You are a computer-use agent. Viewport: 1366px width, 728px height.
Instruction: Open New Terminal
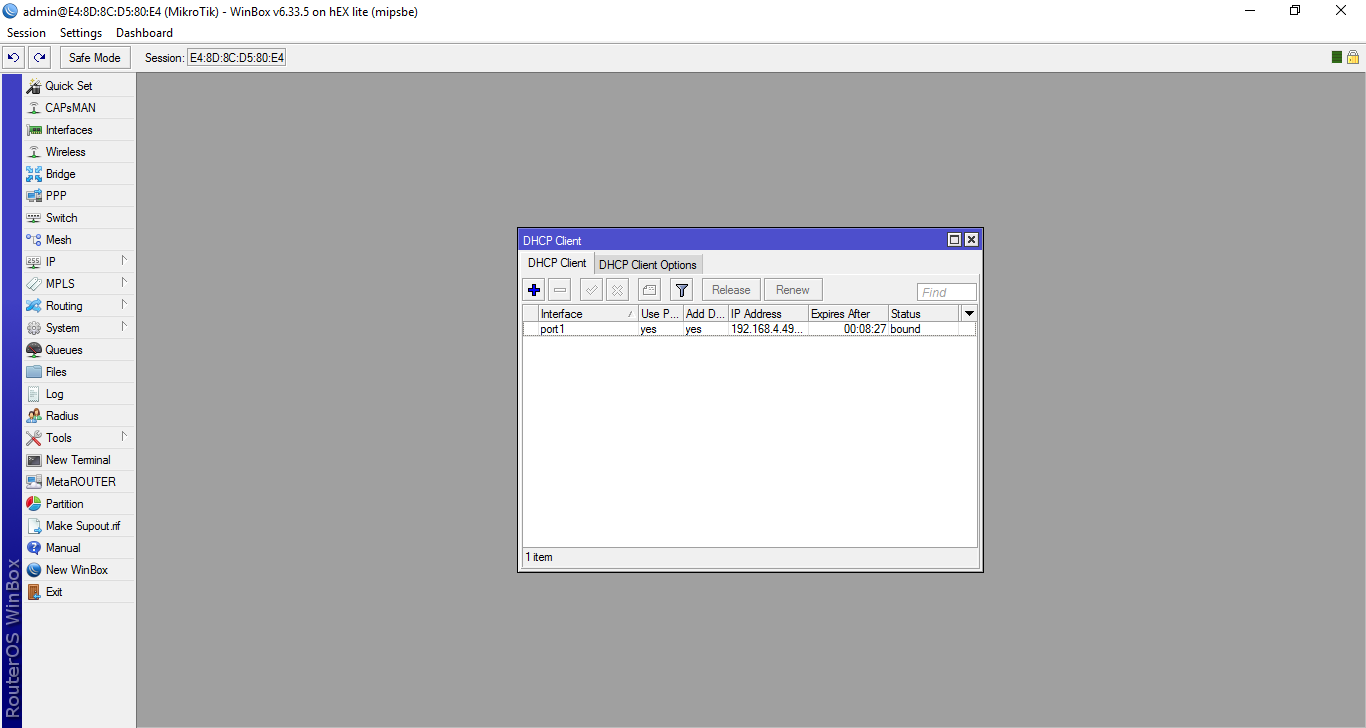[79, 460]
